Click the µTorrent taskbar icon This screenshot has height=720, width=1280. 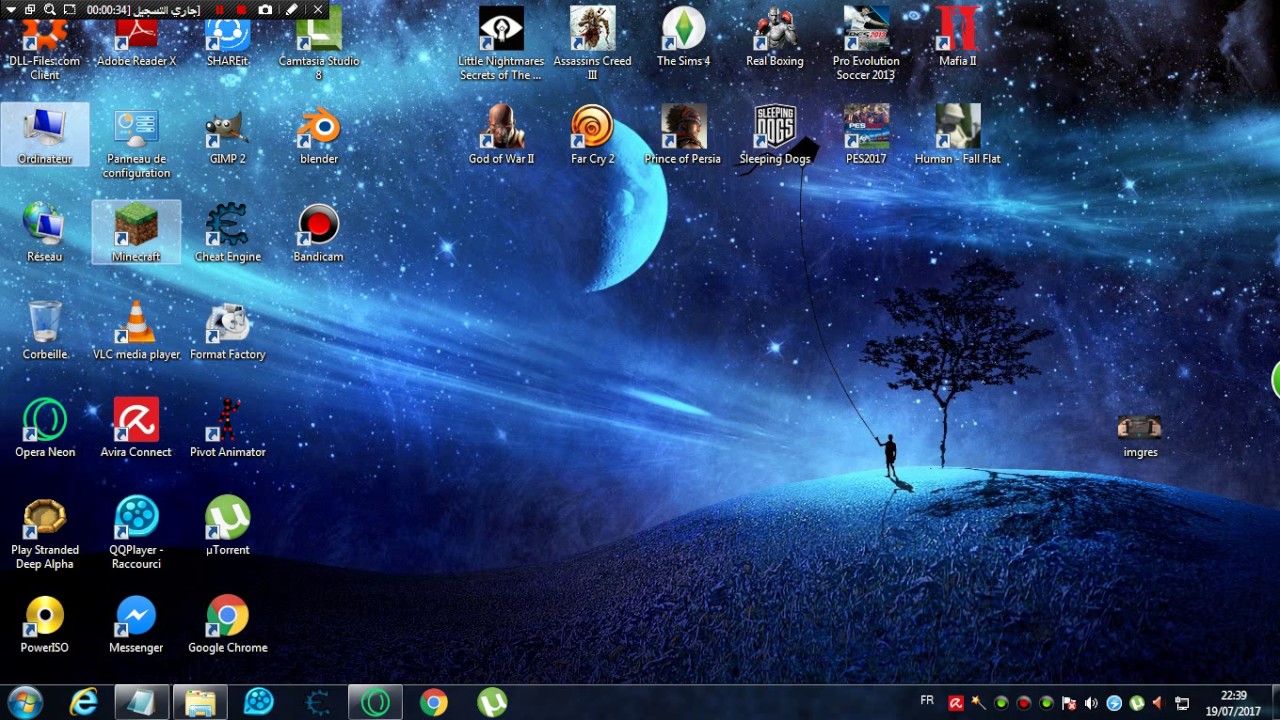point(492,702)
